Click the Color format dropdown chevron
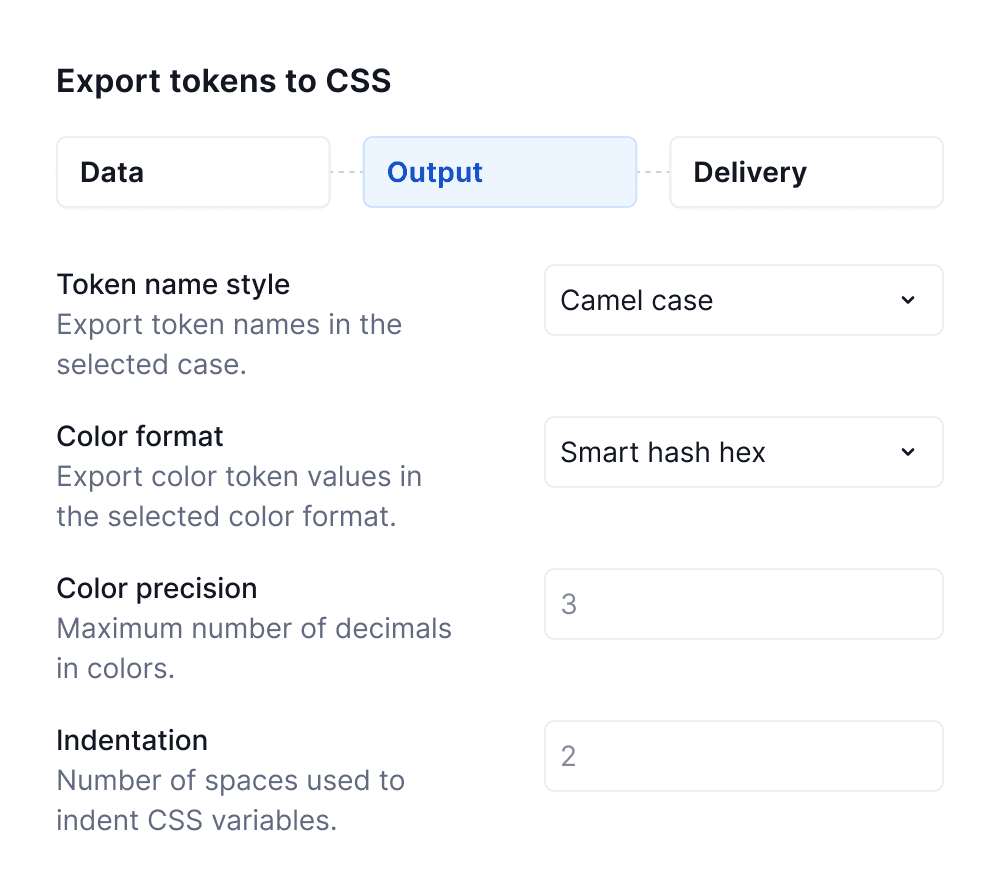The height and width of the screenshot is (896, 1000). tap(908, 452)
